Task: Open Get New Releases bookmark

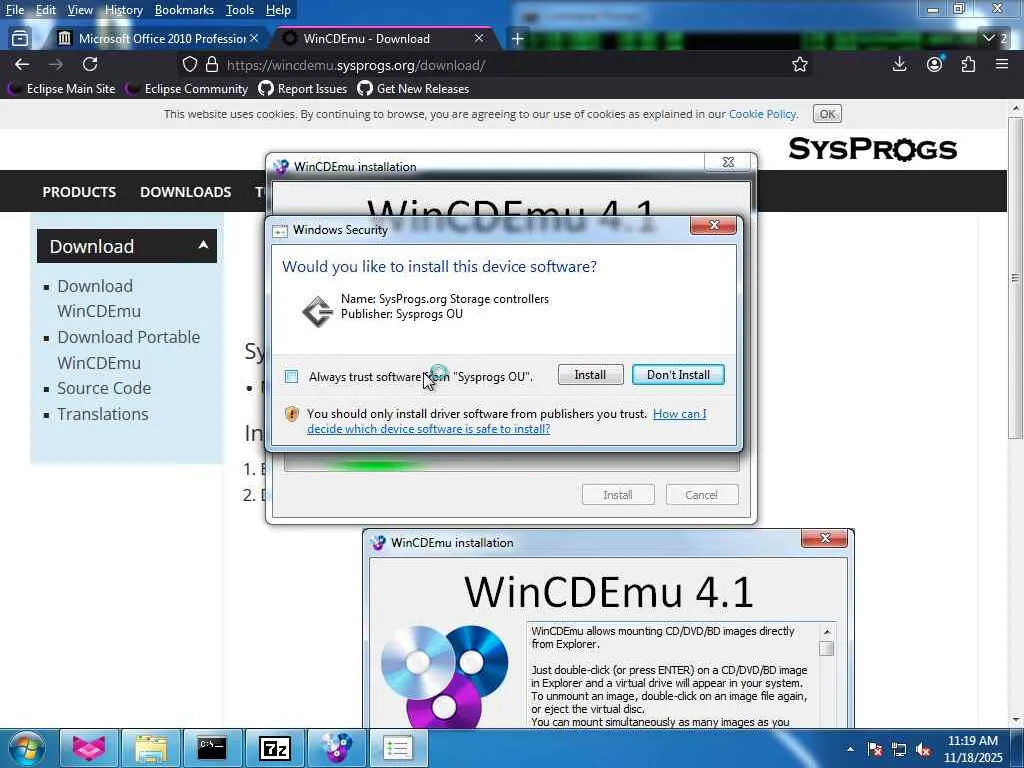Action: (x=413, y=89)
